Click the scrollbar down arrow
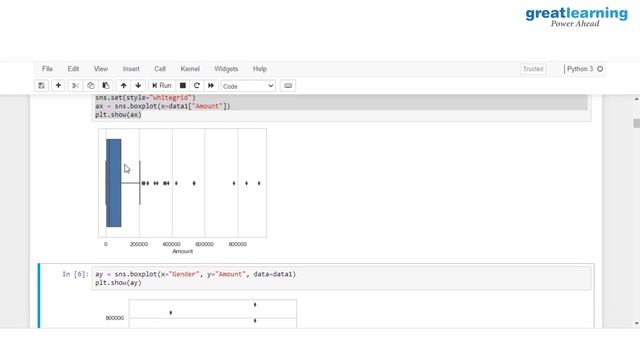Screen dimensions: 640x360 [x=636, y=324]
